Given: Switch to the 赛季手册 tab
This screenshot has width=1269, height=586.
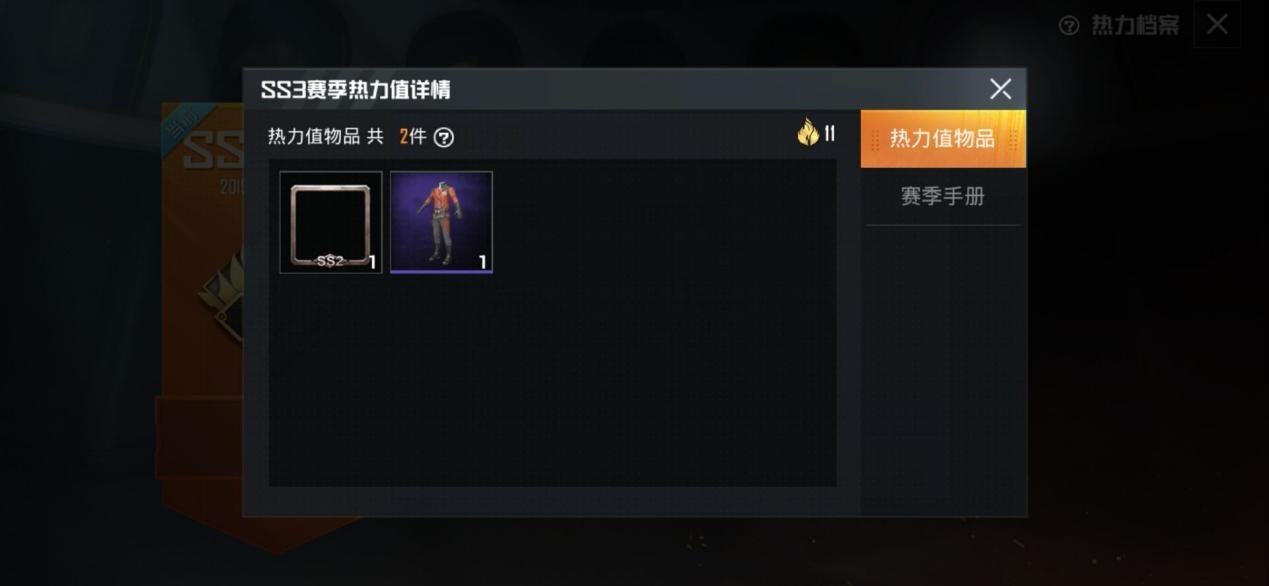Looking at the screenshot, I should coord(943,197).
